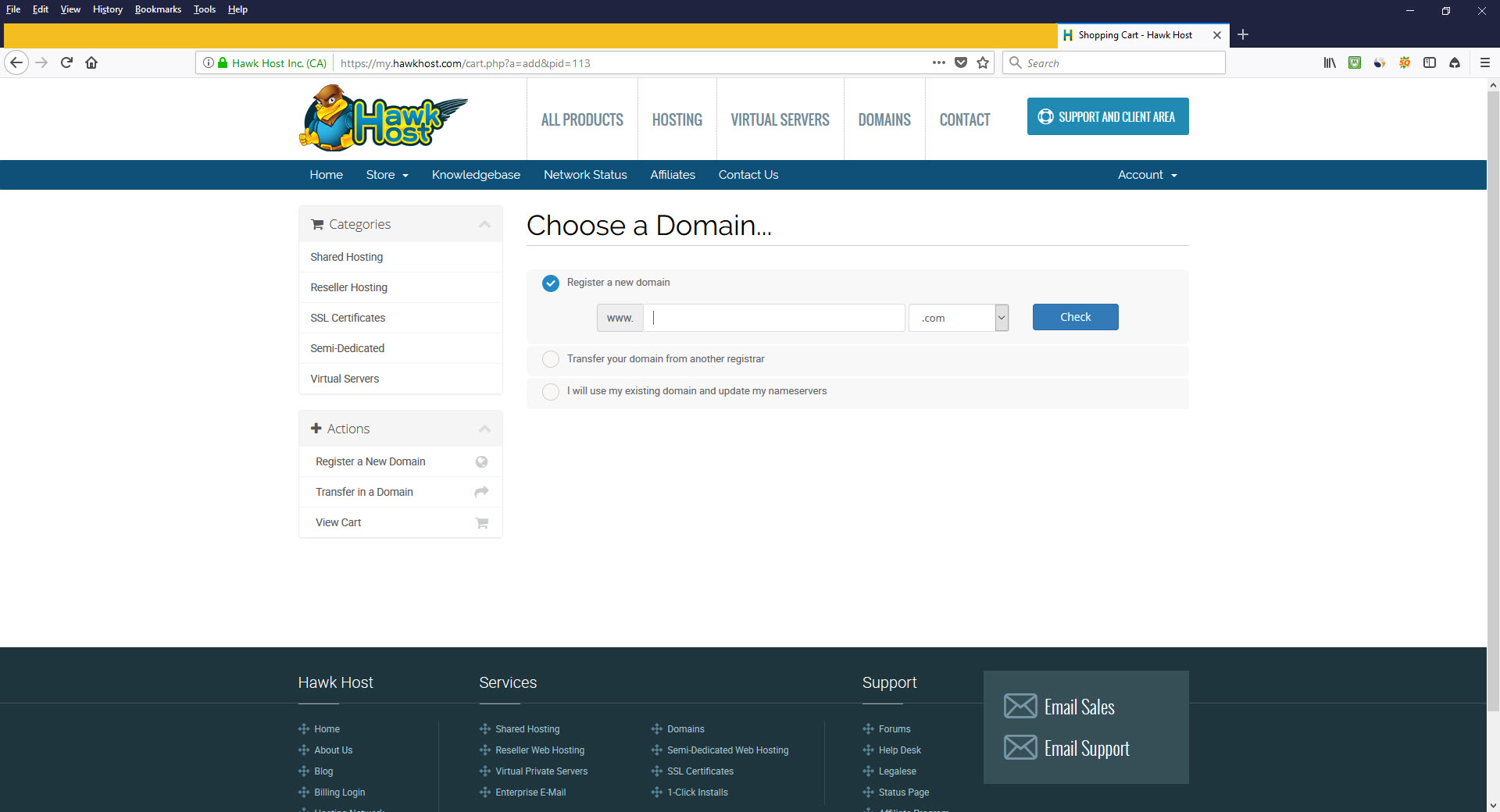1500x812 pixels.
Task: Click the Hawk Host logo
Action: pyautogui.click(x=383, y=119)
